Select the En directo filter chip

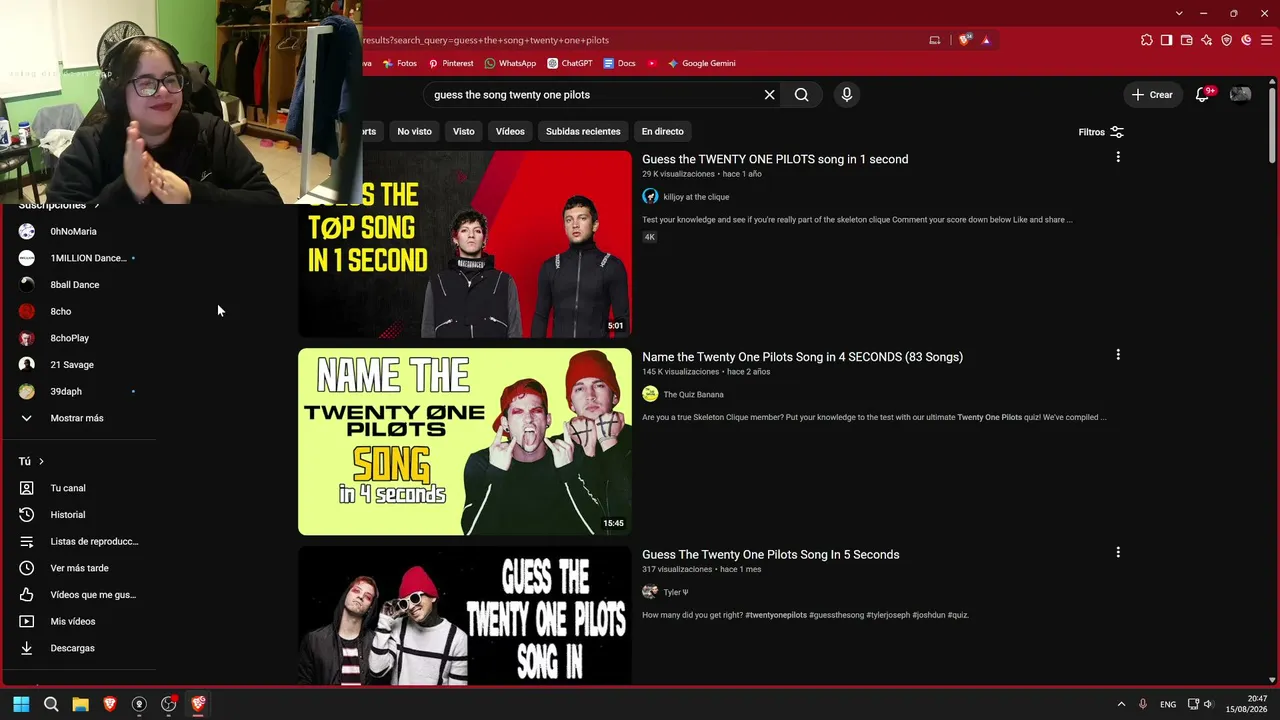point(662,132)
